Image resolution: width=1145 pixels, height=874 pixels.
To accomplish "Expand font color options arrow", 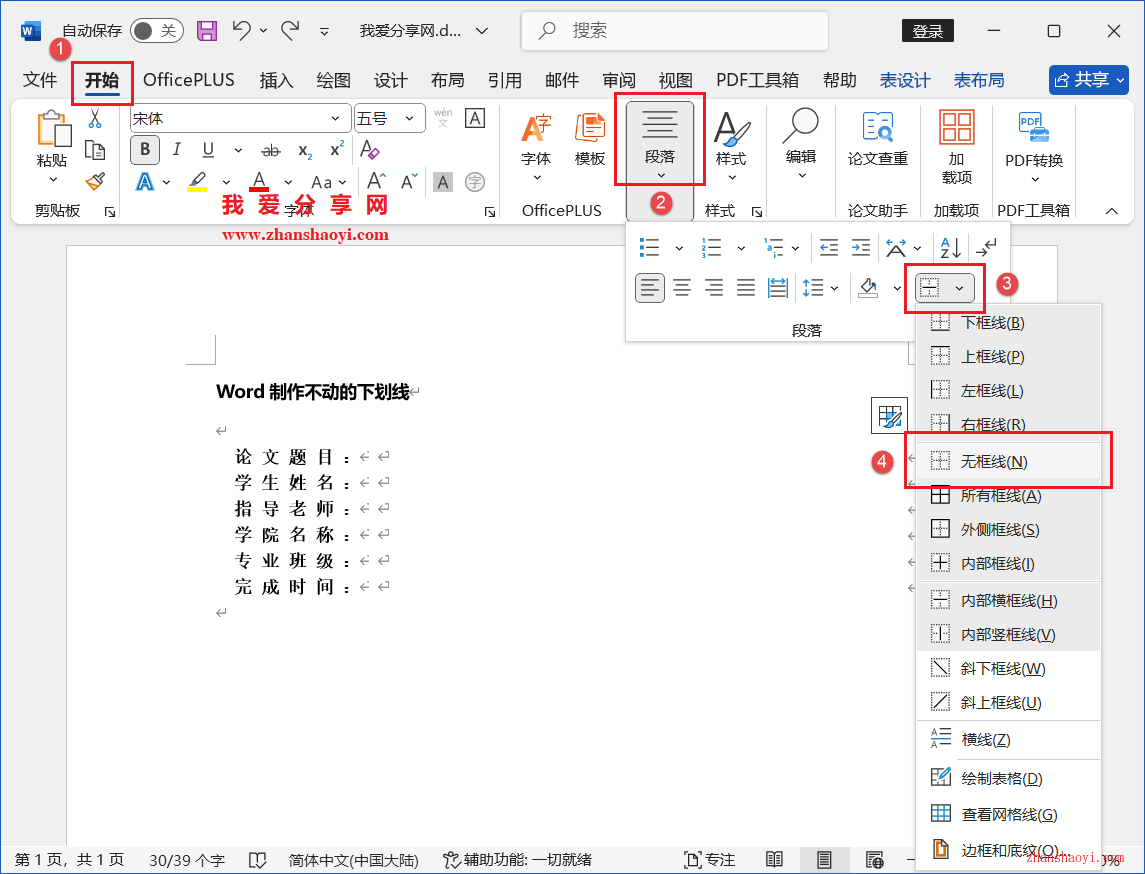I will click(x=288, y=182).
